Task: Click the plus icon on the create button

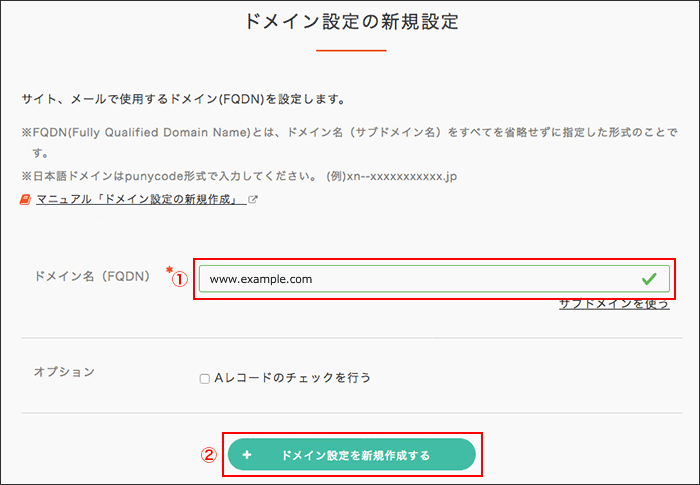Action: [248, 455]
